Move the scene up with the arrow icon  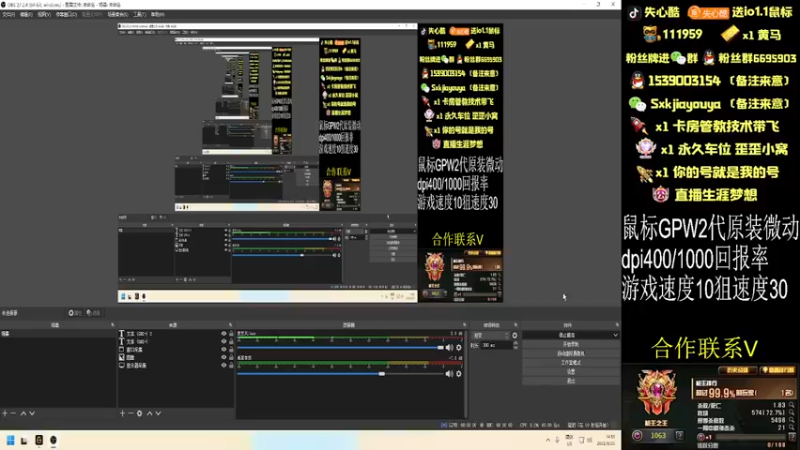coord(23,413)
